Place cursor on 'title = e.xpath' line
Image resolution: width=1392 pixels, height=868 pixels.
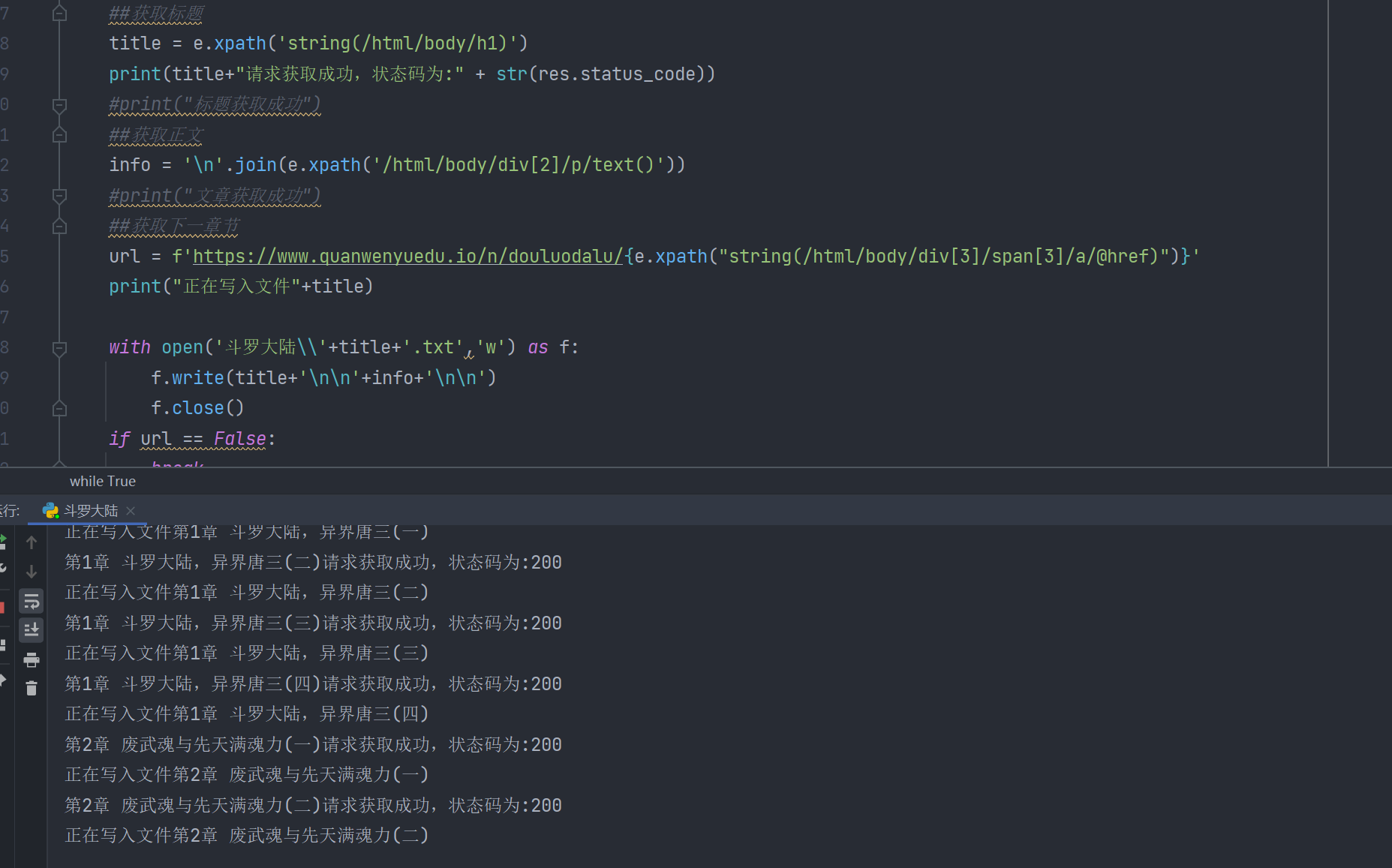[x=318, y=44]
